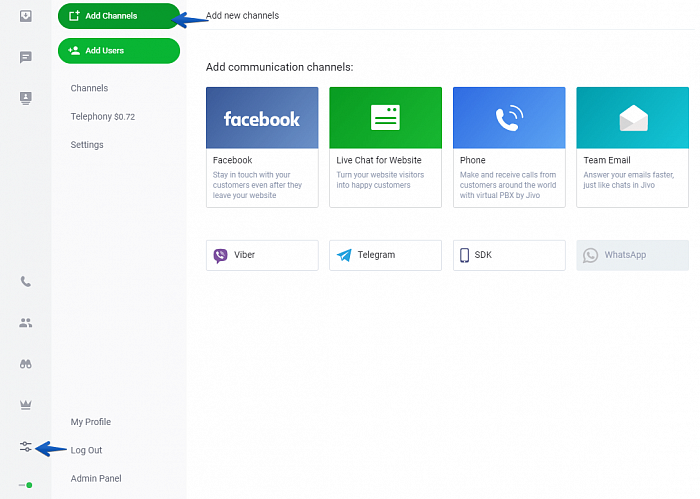Select the Live Chat green banner icon
Screen dimensions: 700x499
click(x=385, y=118)
